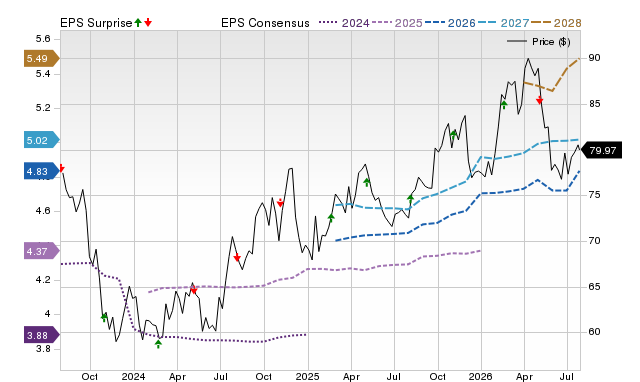Screen dimensions: 640x382
Task: Toggle the 2025 EPS consensus legend entry
Action: pos(397,23)
